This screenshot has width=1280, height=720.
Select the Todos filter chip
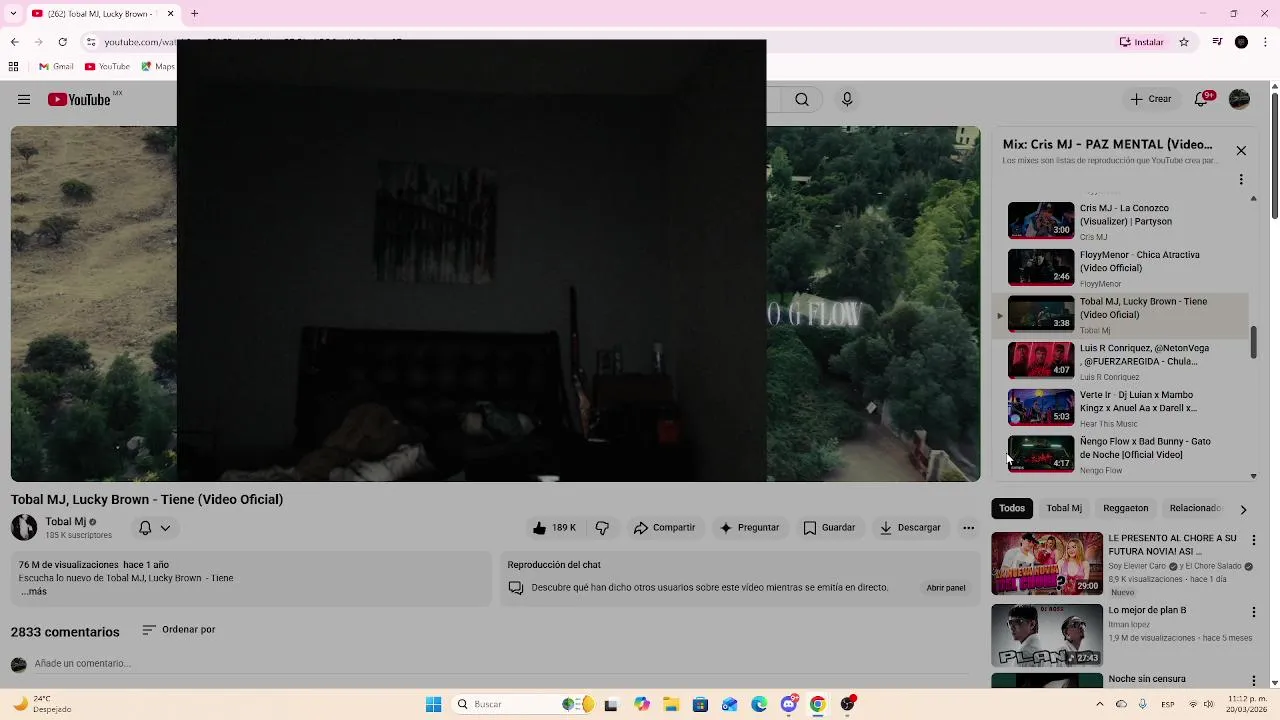(1012, 508)
